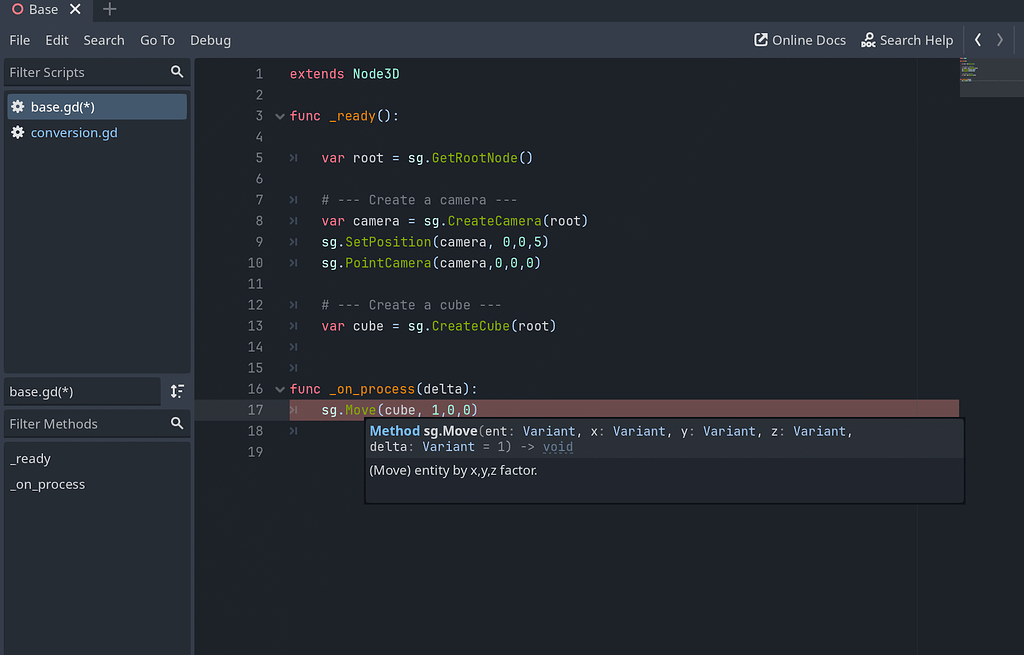Click the void return type in tooltip

point(558,447)
